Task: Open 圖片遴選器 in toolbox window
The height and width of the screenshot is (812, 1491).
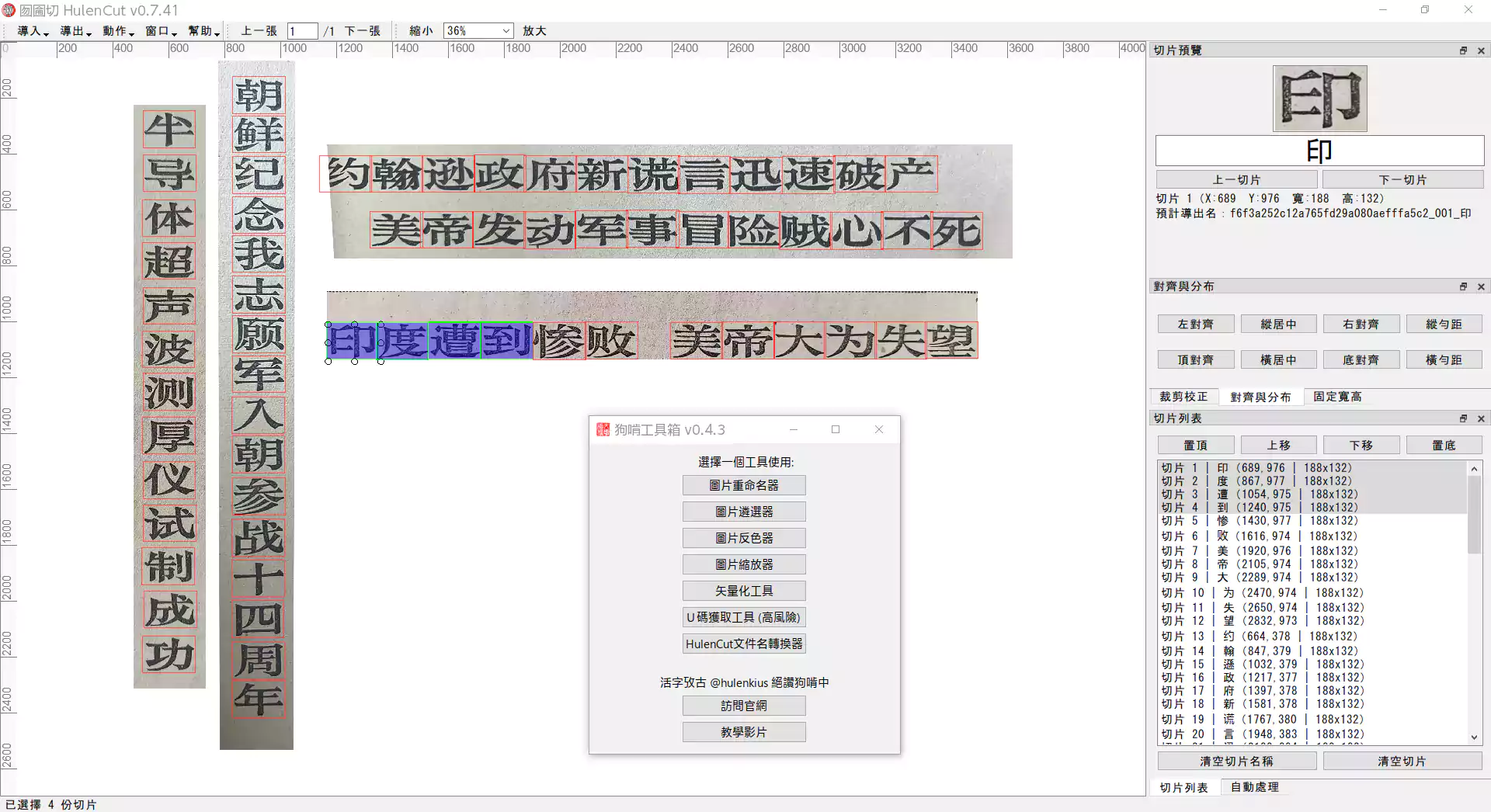Action: tap(744, 512)
